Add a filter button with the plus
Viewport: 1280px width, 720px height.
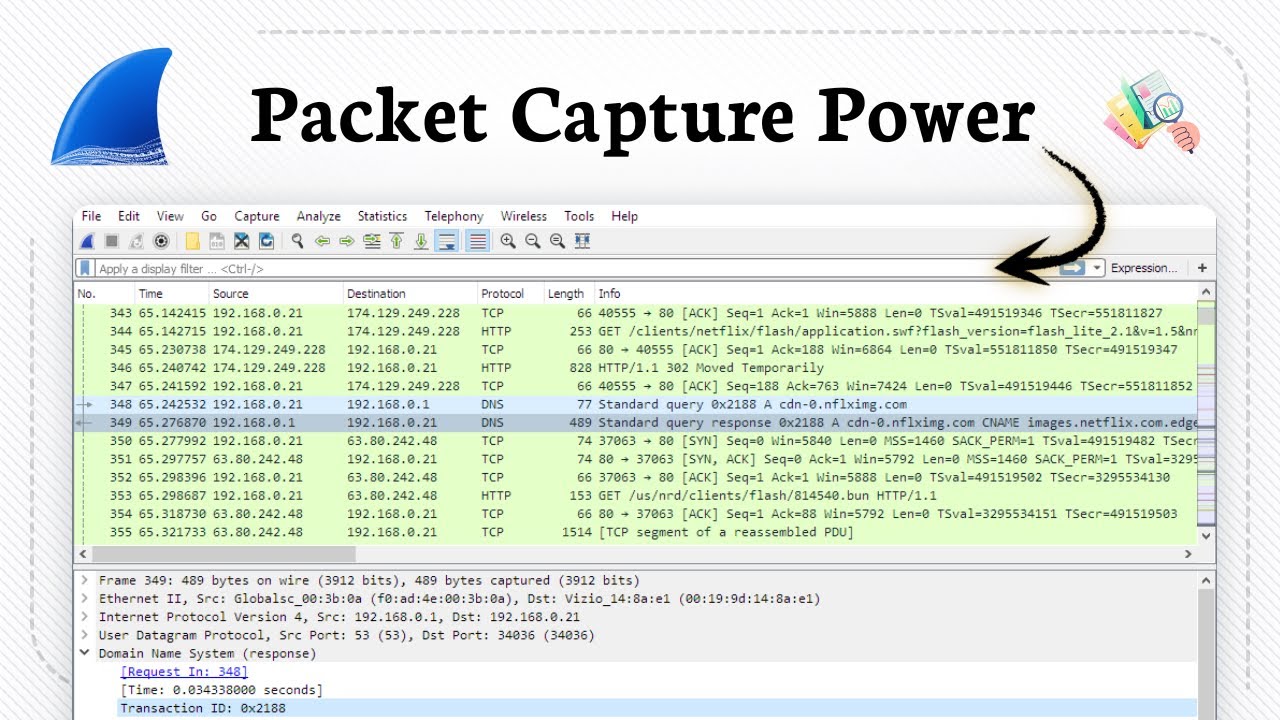tap(1202, 268)
